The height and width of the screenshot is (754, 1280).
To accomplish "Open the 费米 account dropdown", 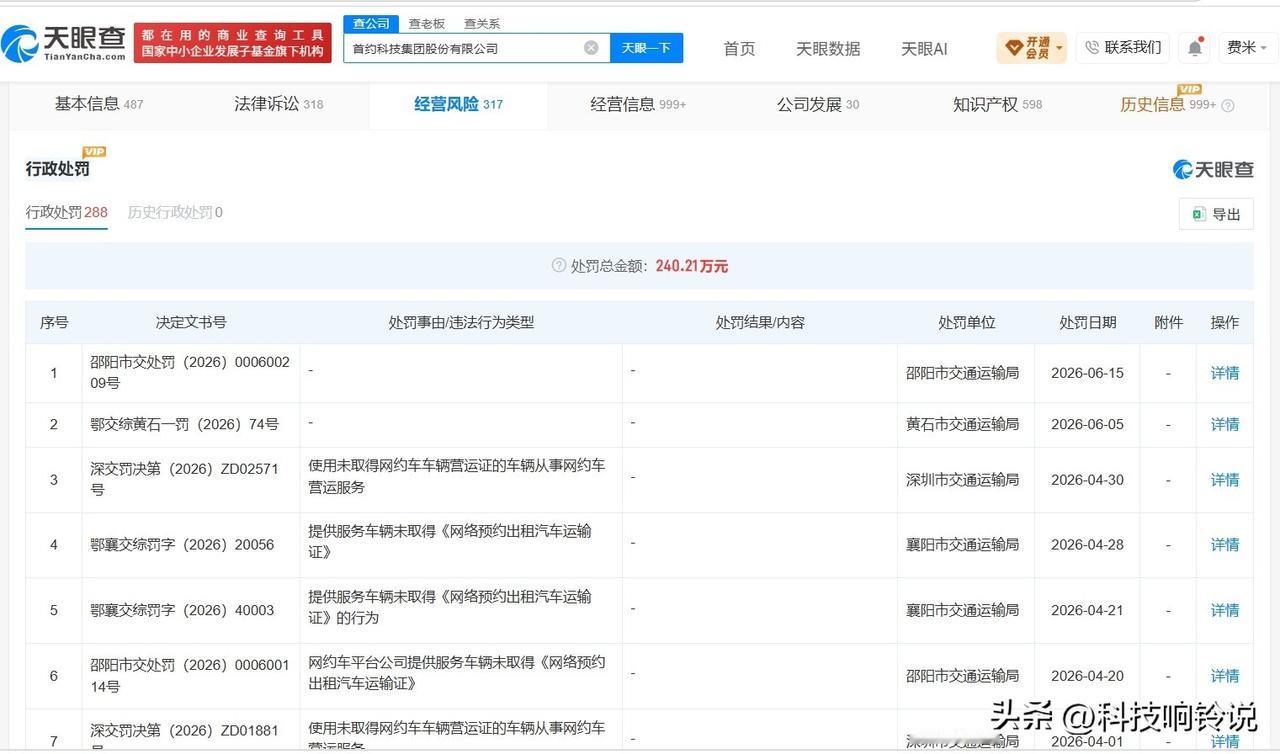I will pos(1246,47).
